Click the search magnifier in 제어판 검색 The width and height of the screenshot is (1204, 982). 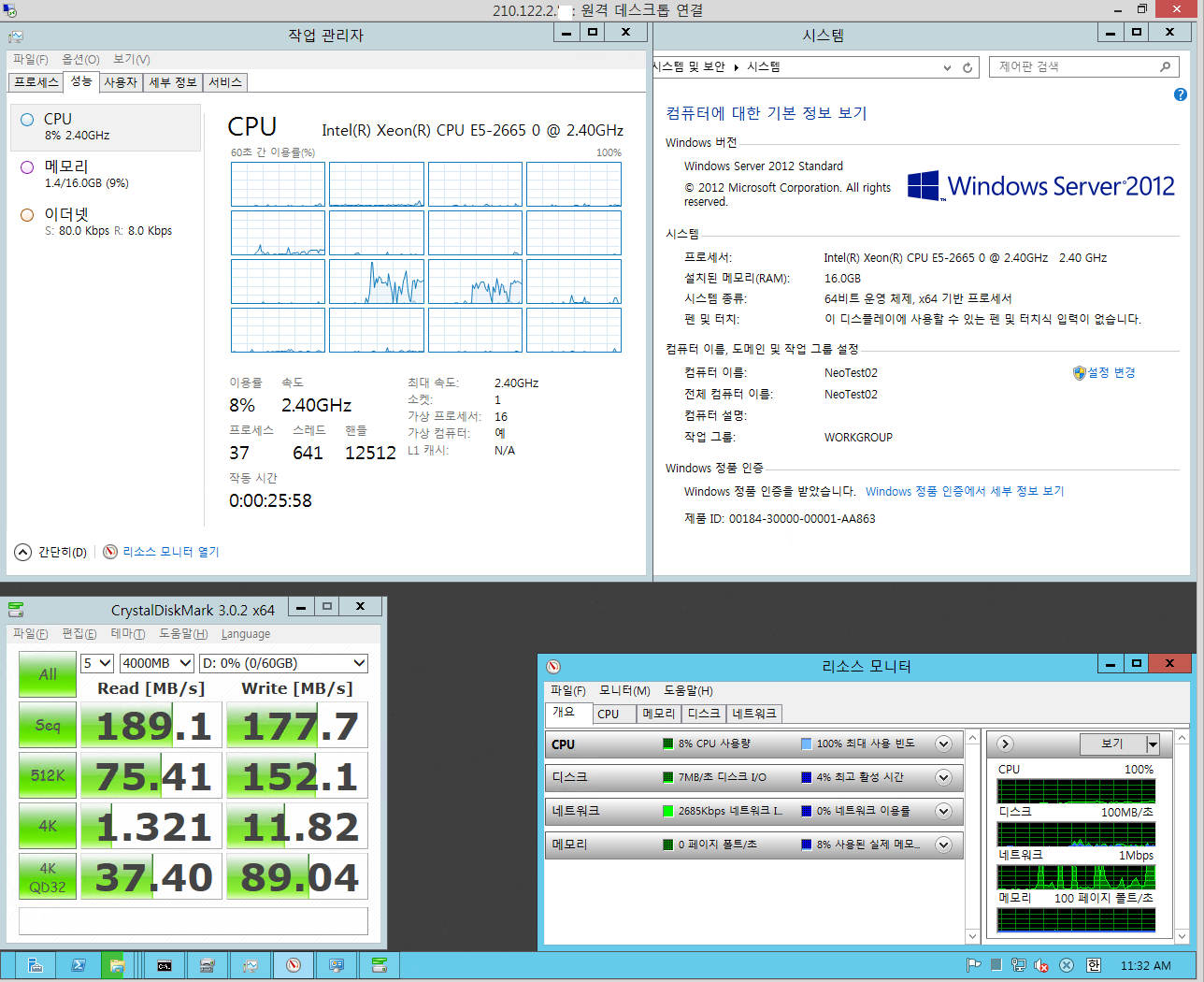(x=1165, y=67)
